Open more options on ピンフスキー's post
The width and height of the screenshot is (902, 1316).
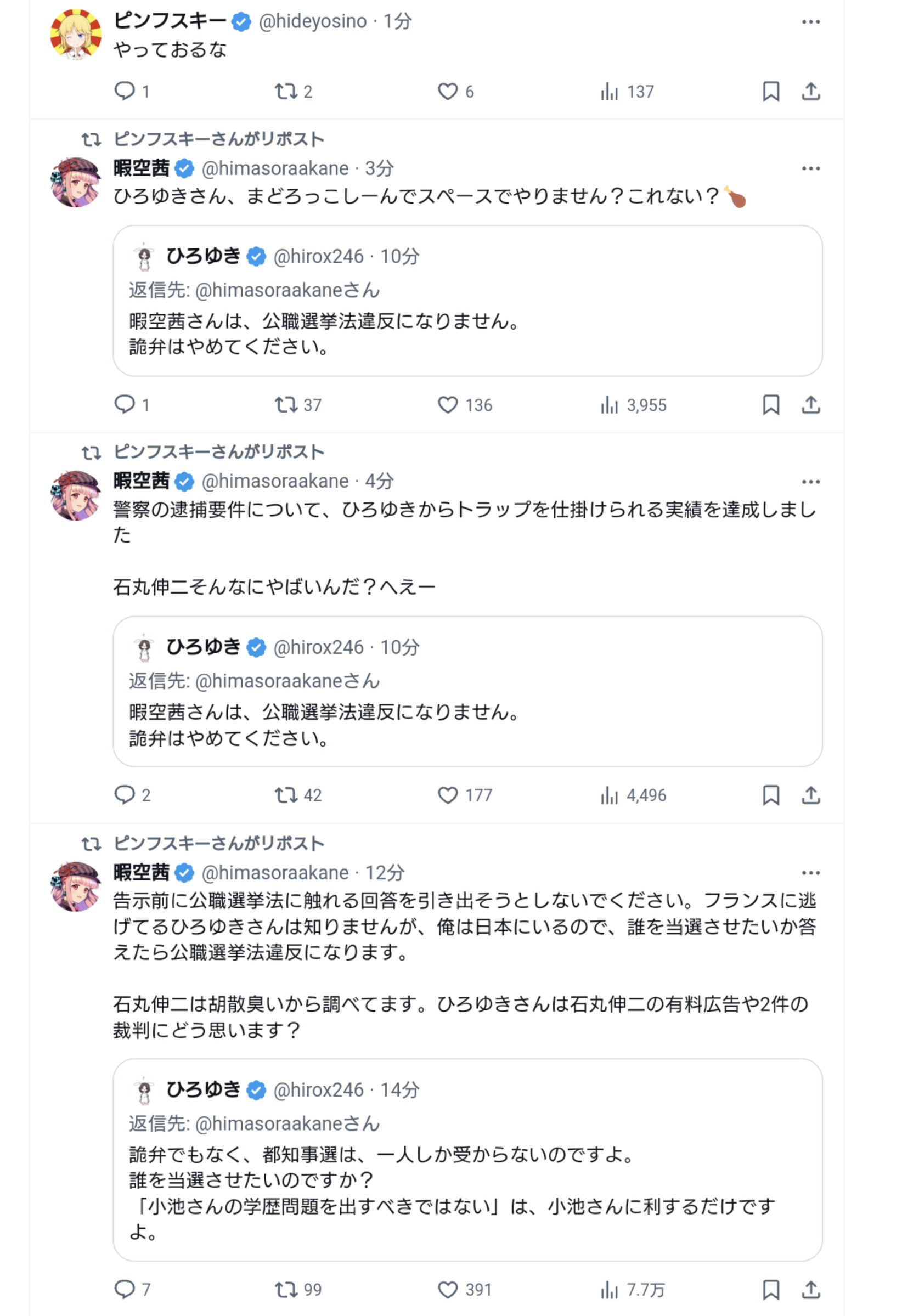(x=811, y=22)
